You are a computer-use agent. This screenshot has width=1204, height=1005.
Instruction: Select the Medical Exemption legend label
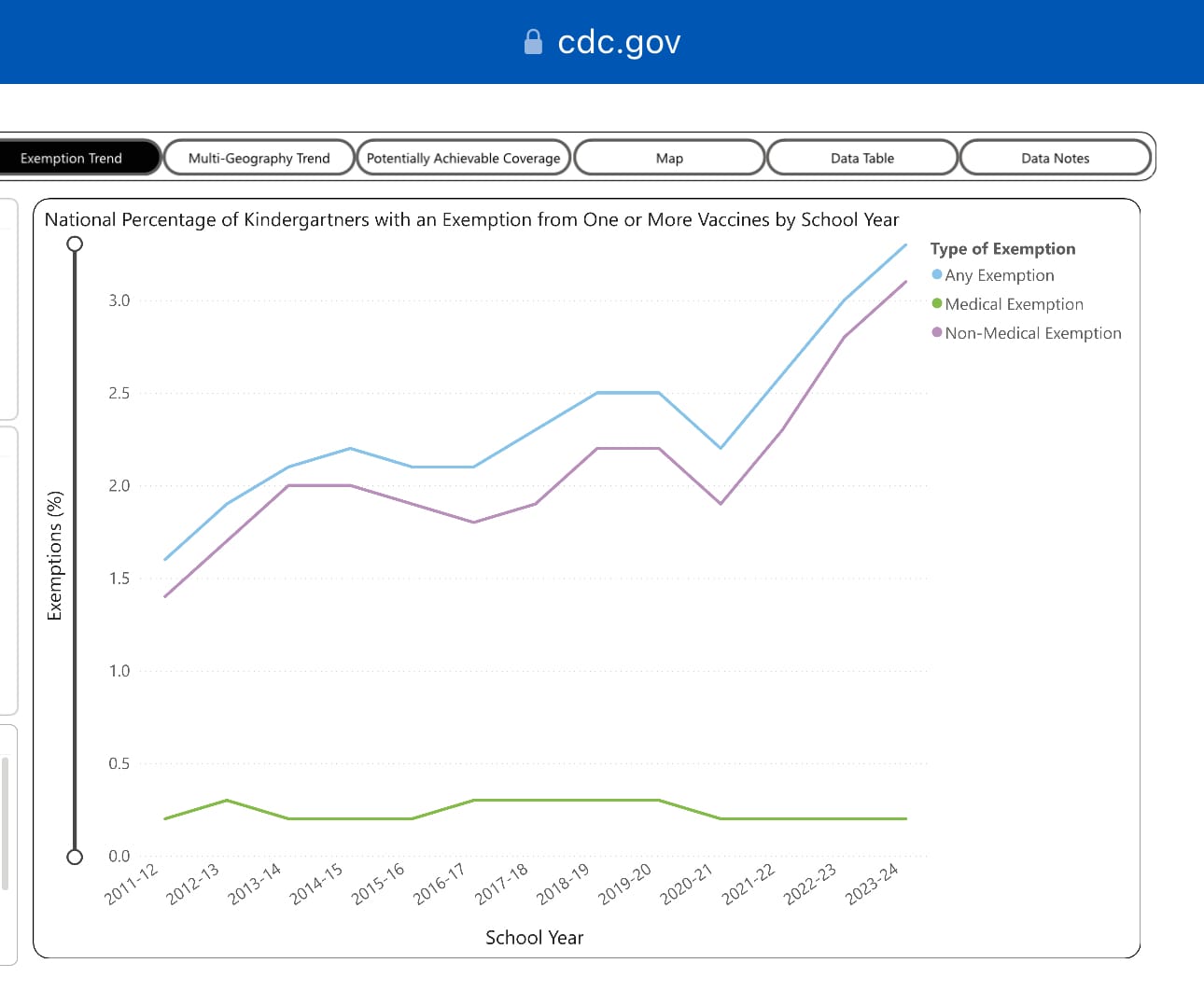click(x=1015, y=304)
